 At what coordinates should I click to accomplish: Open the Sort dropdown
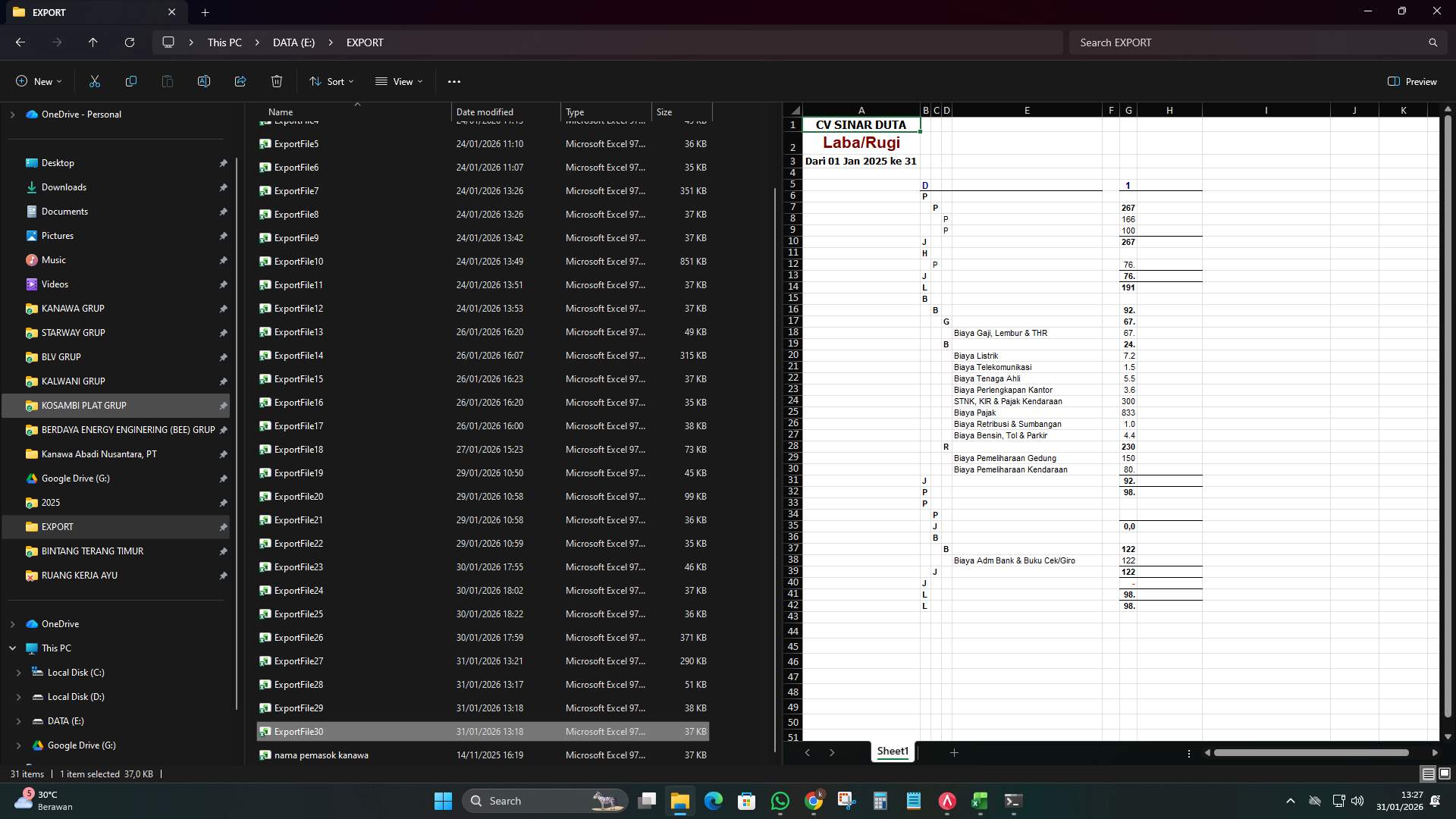pyautogui.click(x=331, y=81)
